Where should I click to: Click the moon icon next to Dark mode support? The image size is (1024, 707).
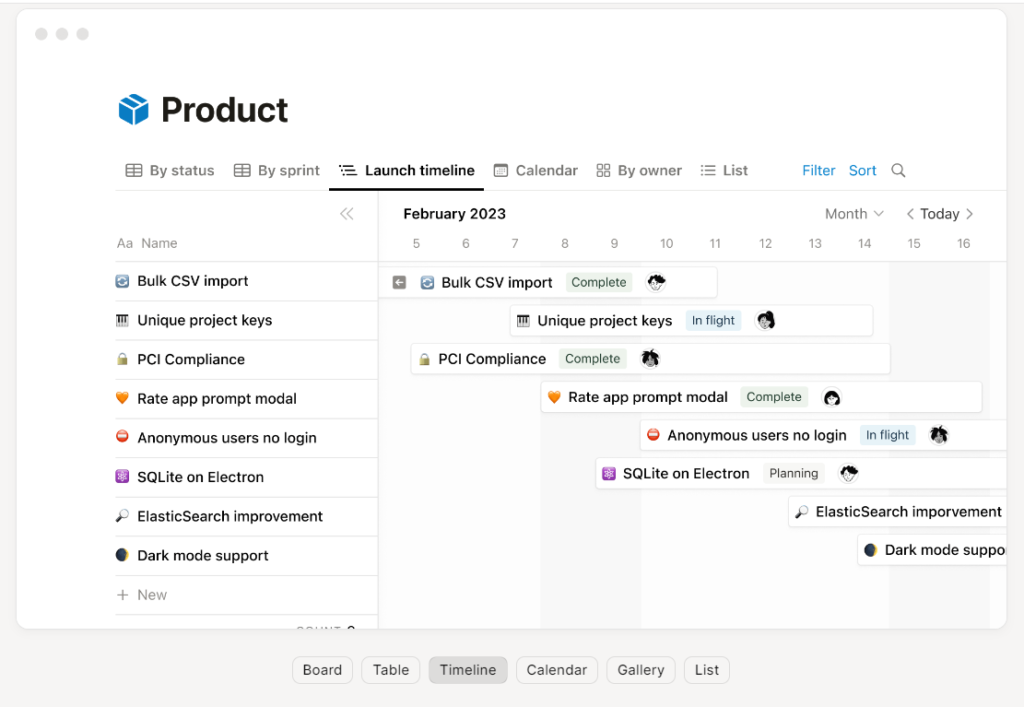(x=122, y=555)
